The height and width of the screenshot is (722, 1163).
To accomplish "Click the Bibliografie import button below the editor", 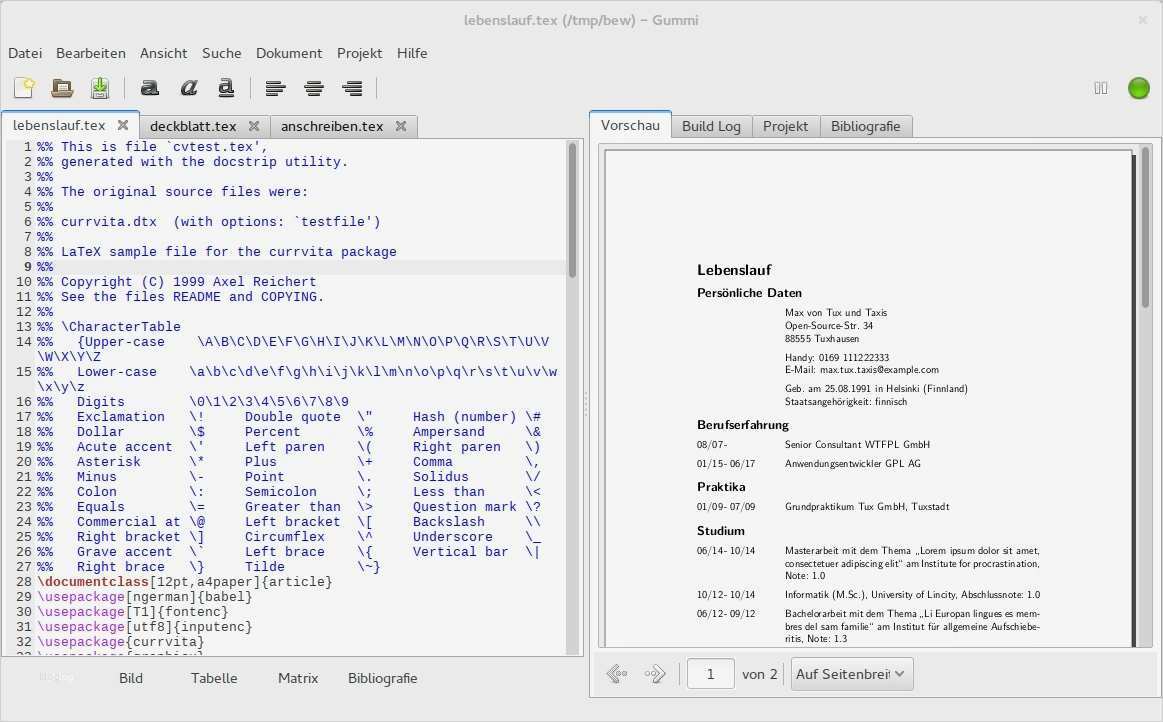I will pos(383,678).
